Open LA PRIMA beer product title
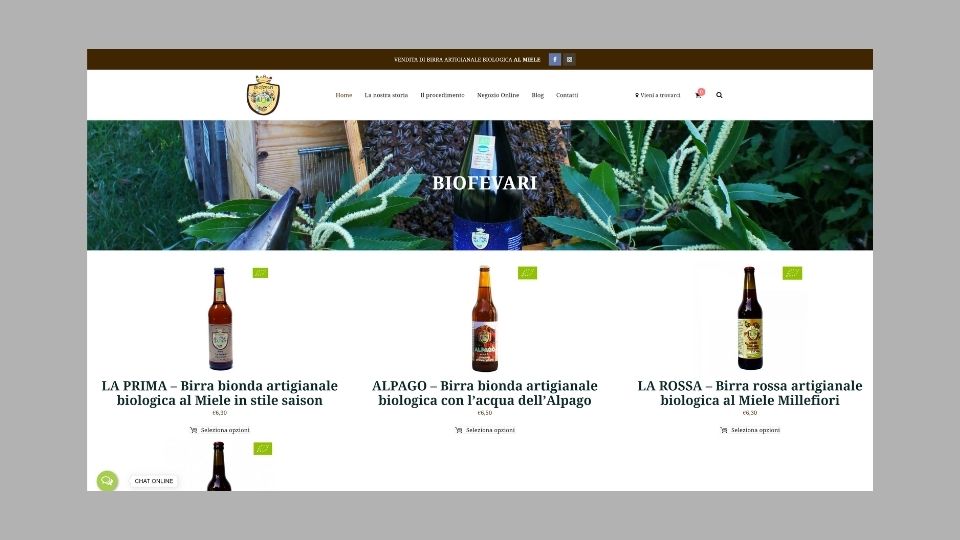960x540 pixels. click(x=220, y=393)
